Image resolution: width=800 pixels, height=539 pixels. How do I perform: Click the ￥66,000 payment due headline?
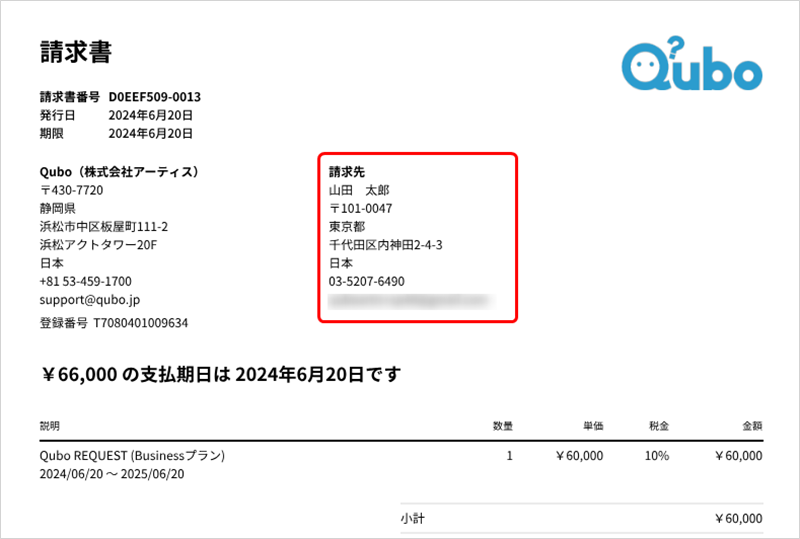(x=220, y=375)
